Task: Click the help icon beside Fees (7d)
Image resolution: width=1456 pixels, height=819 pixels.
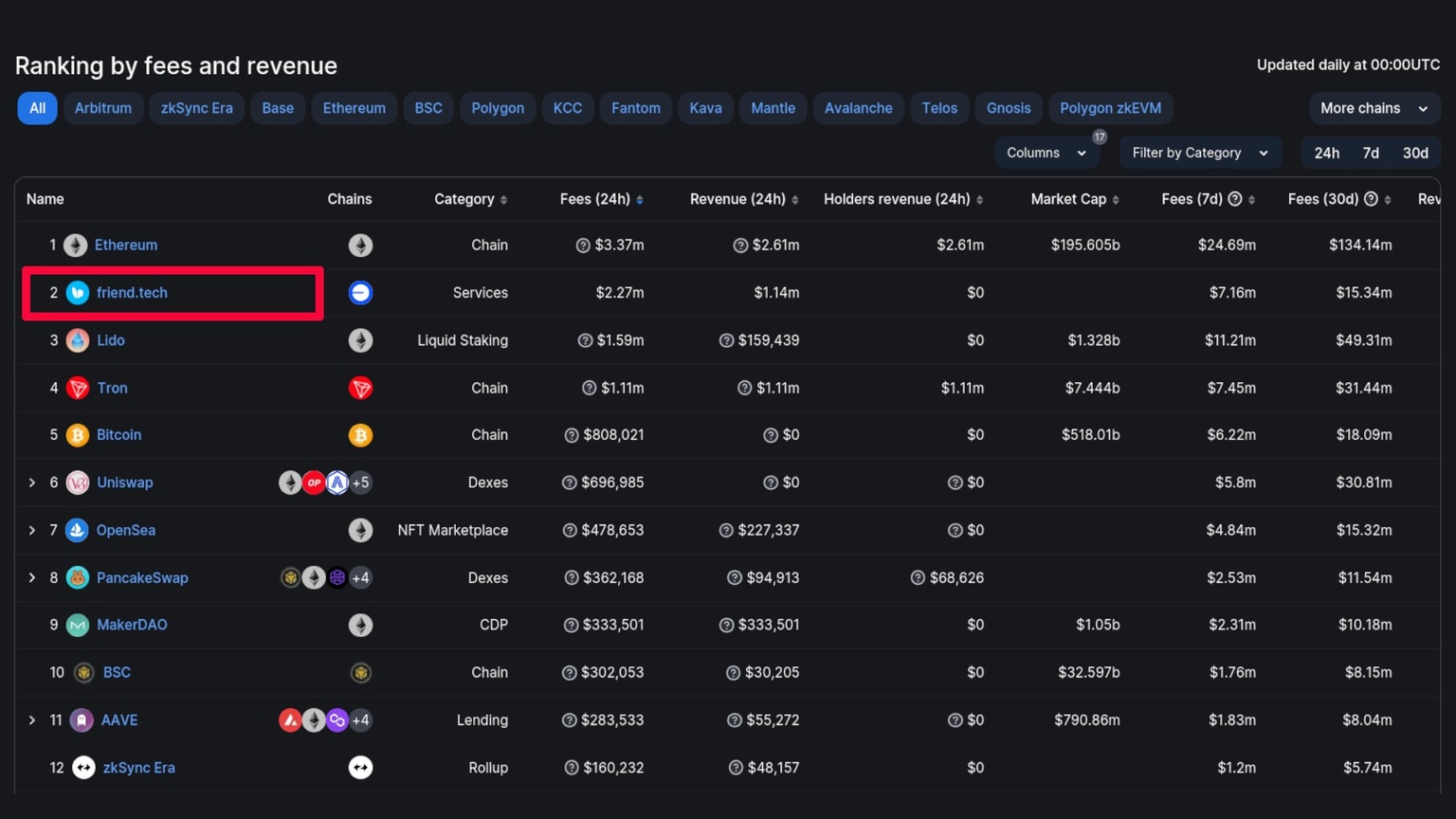Action: point(1235,199)
